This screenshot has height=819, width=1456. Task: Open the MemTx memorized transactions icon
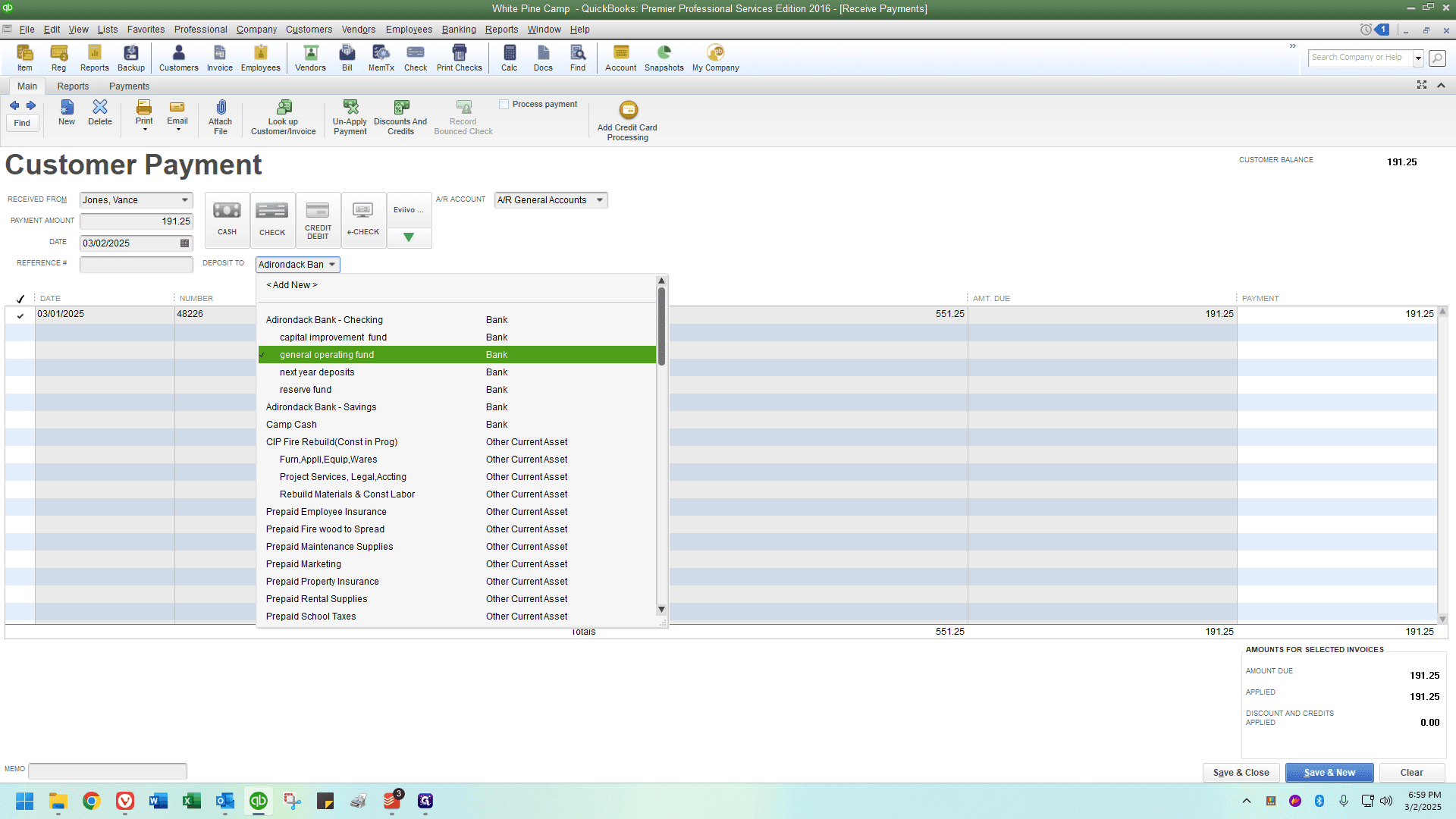pyautogui.click(x=381, y=58)
